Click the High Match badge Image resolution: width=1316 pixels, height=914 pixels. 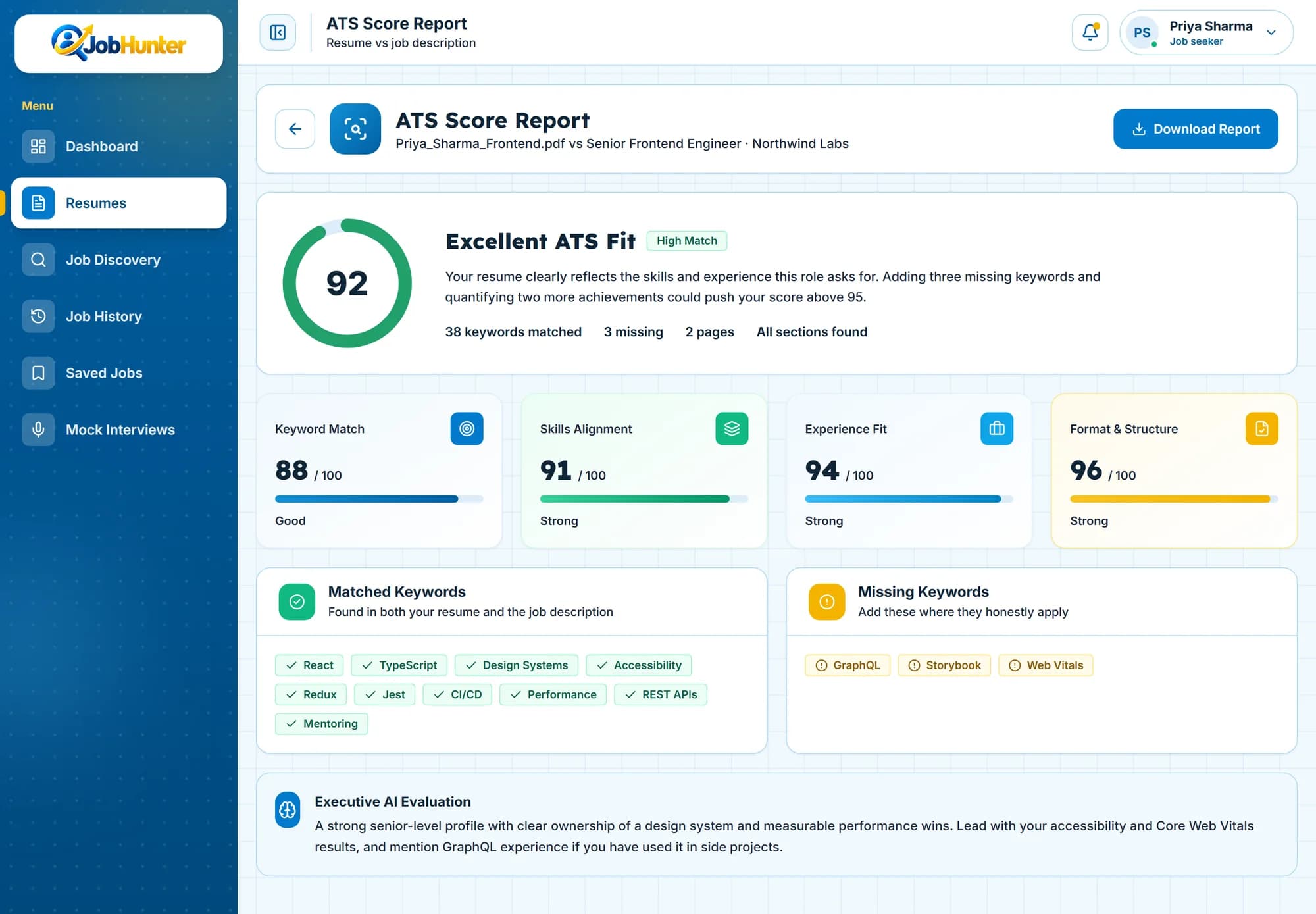[x=686, y=241]
